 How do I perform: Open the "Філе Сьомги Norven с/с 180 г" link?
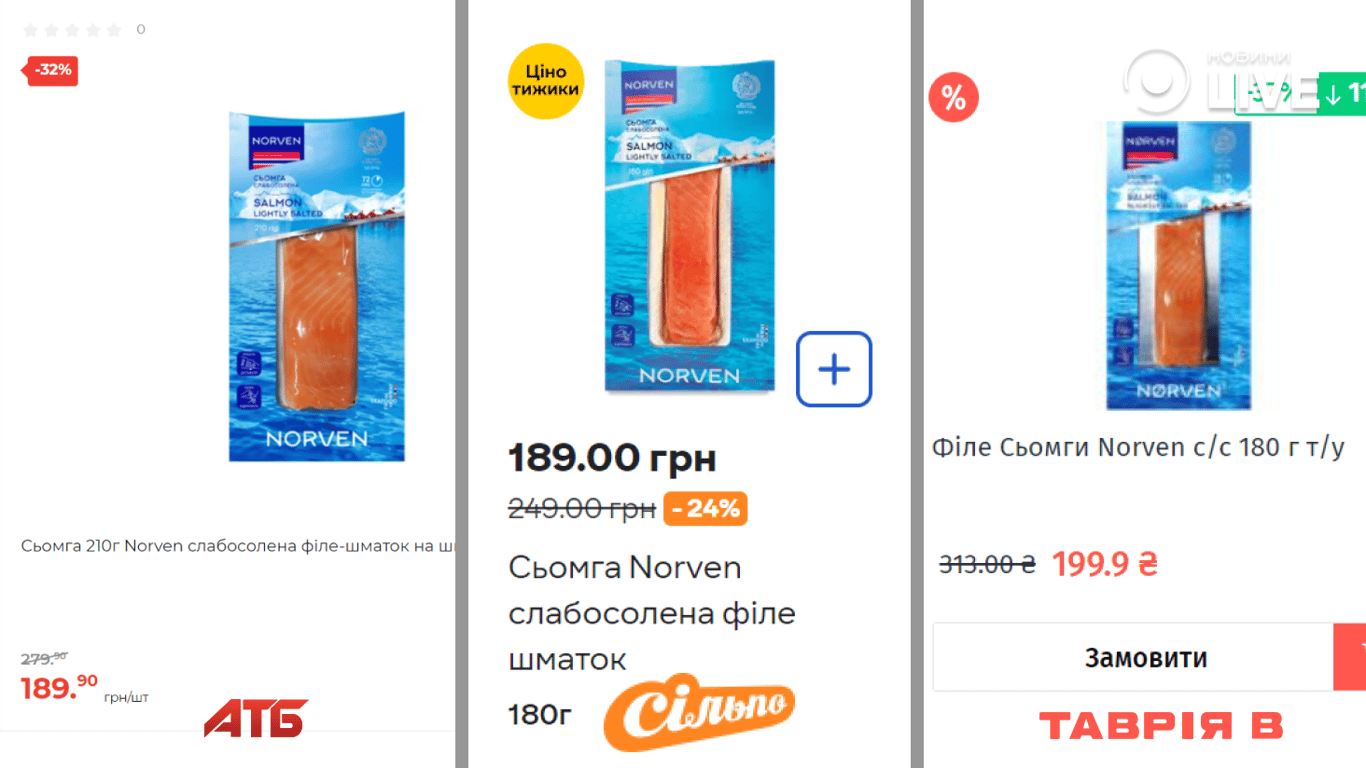coord(1138,447)
